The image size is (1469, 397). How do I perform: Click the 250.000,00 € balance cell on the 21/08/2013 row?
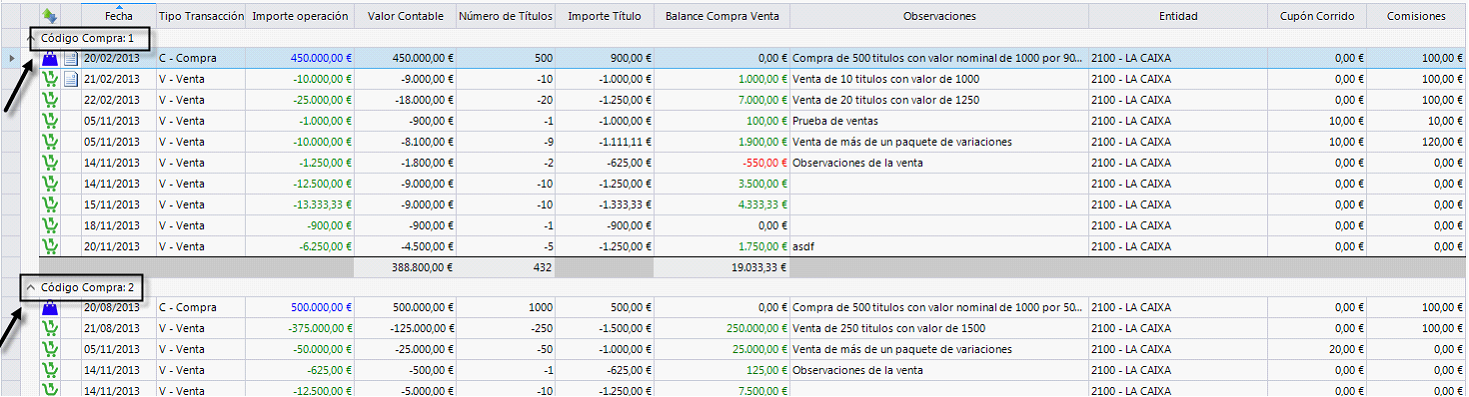tap(722, 329)
